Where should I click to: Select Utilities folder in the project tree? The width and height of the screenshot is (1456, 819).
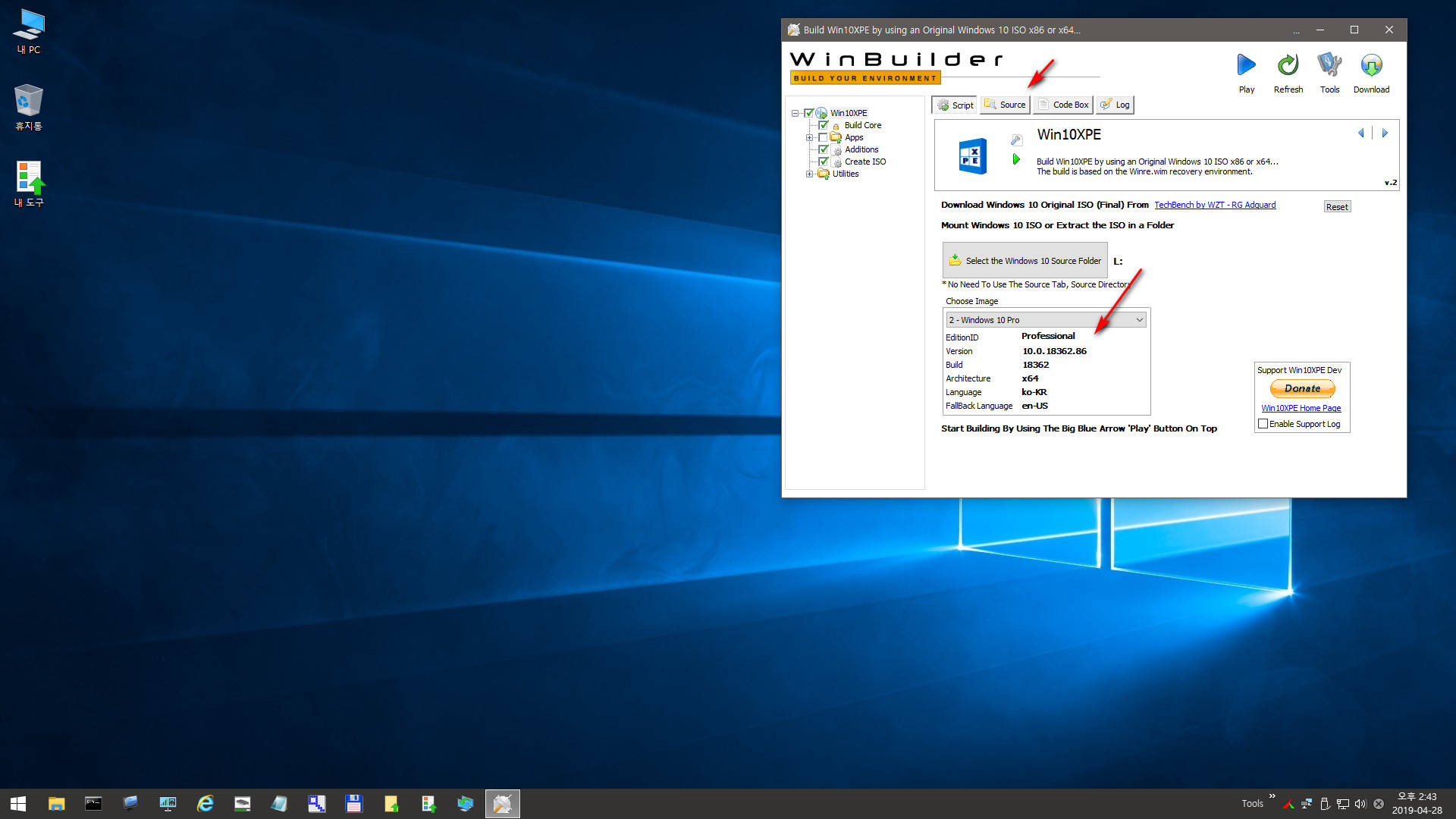pyautogui.click(x=846, y=174)
